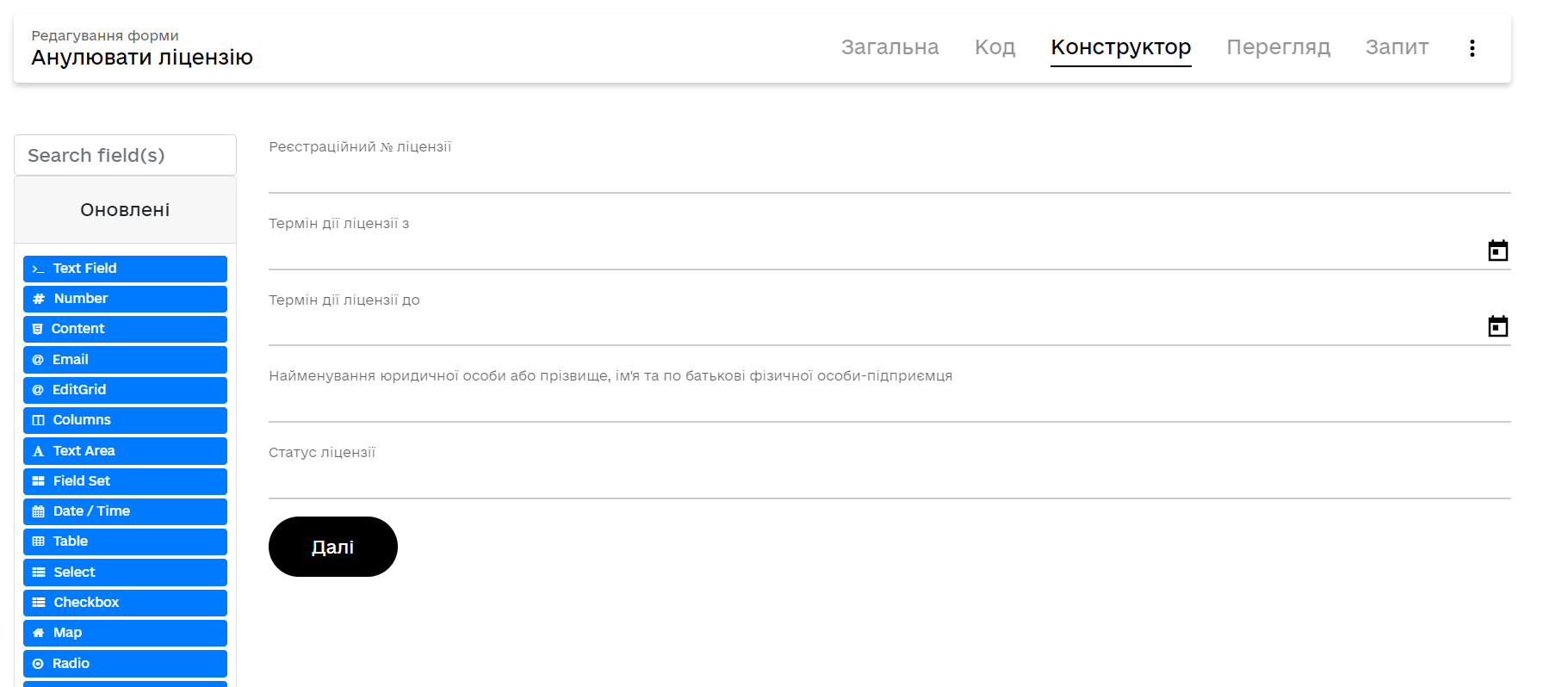
Task: Open calendar picker for license term end
Action: 1497,326
